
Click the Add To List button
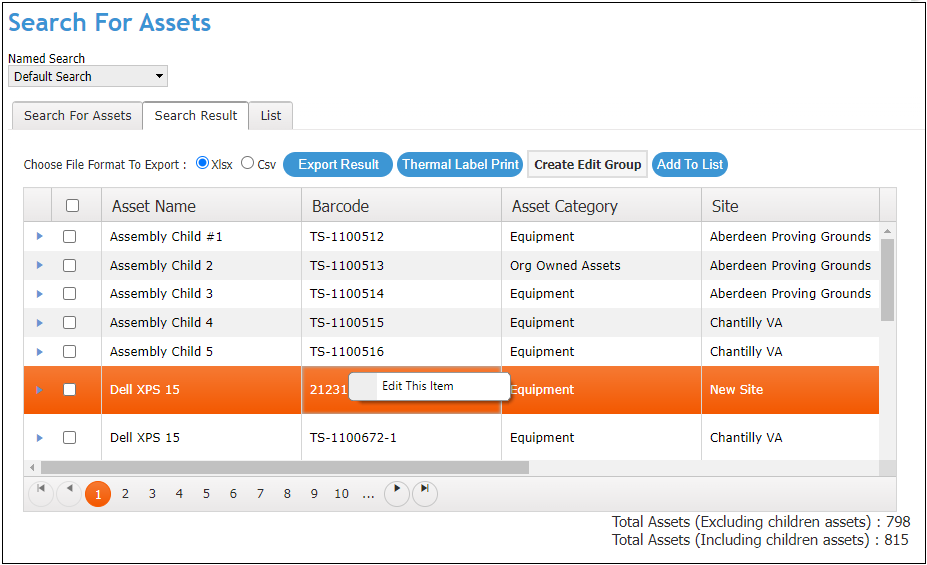click(x=690, y=164)
